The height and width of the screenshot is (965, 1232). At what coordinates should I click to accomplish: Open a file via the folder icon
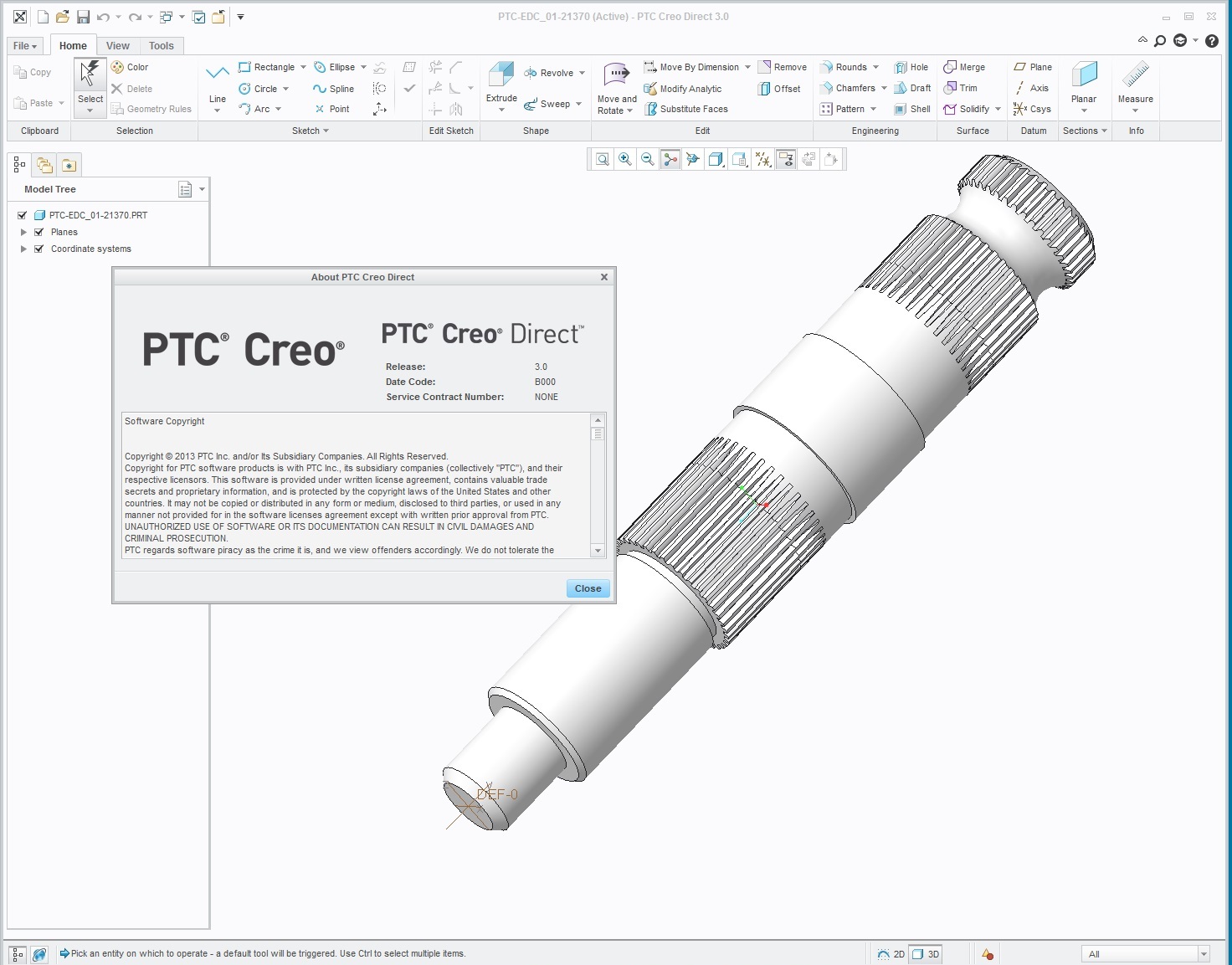(62, 17)
